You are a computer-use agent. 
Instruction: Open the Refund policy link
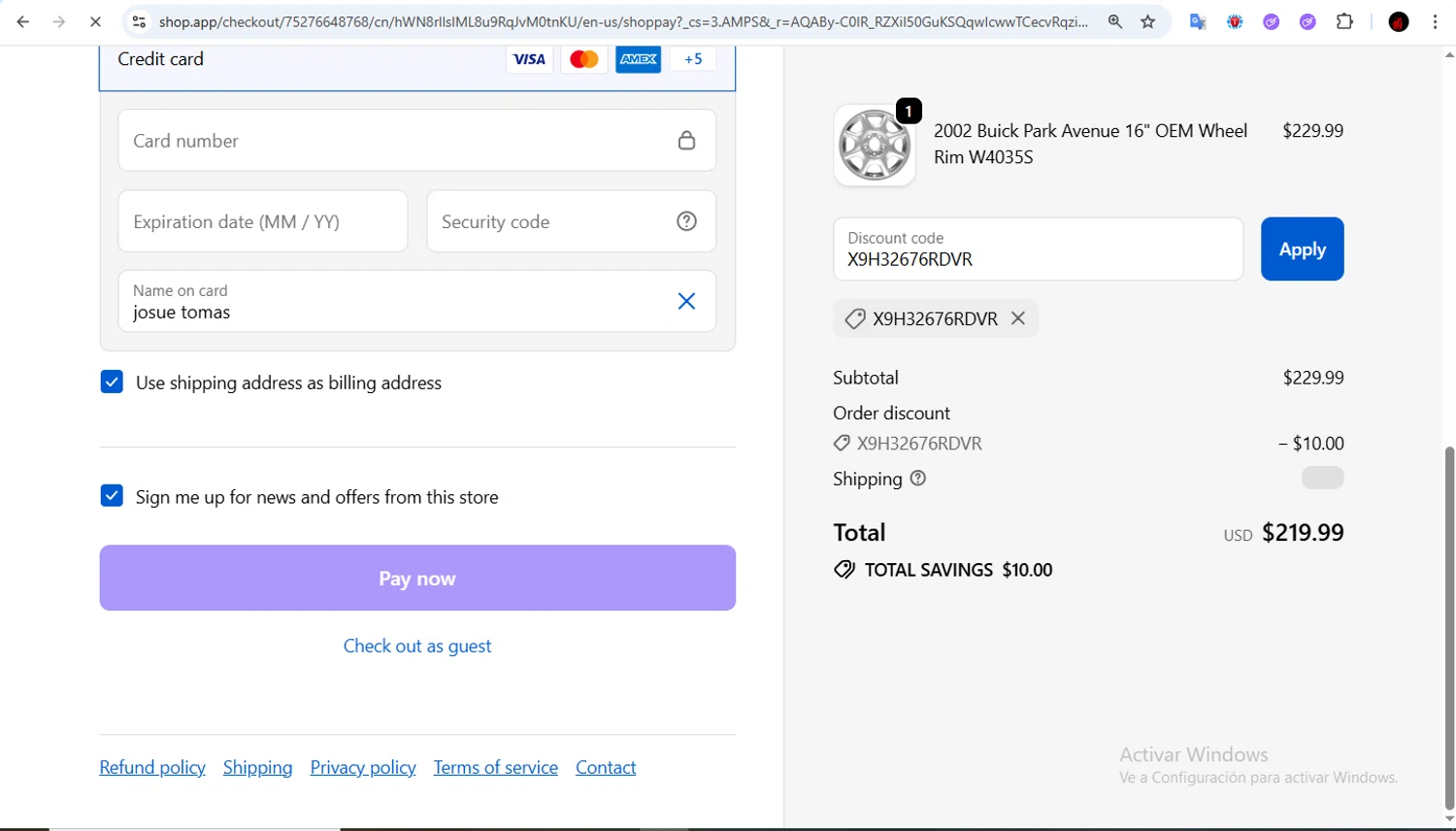tap(152, 768)
